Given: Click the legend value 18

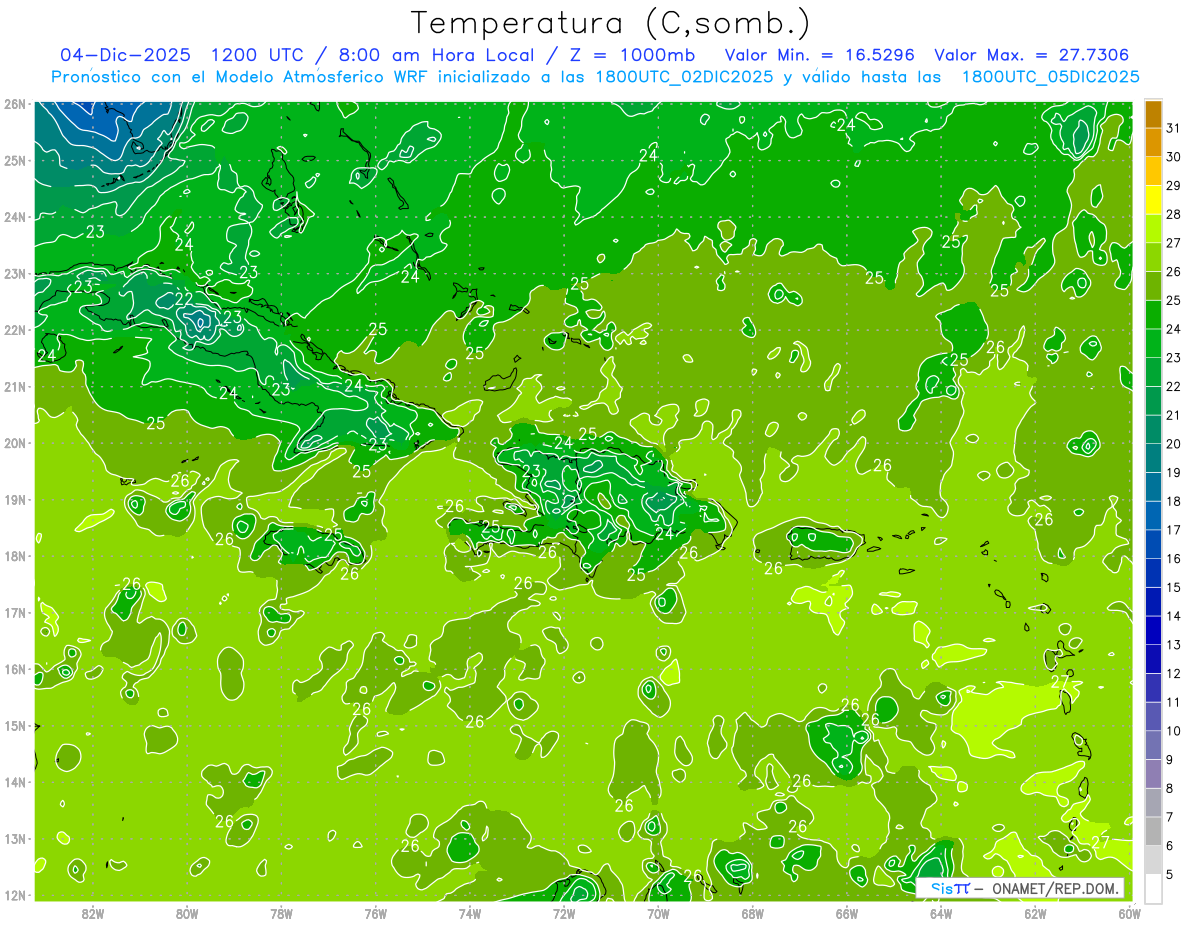Looking at the screenshot, I should (1173, 501).
